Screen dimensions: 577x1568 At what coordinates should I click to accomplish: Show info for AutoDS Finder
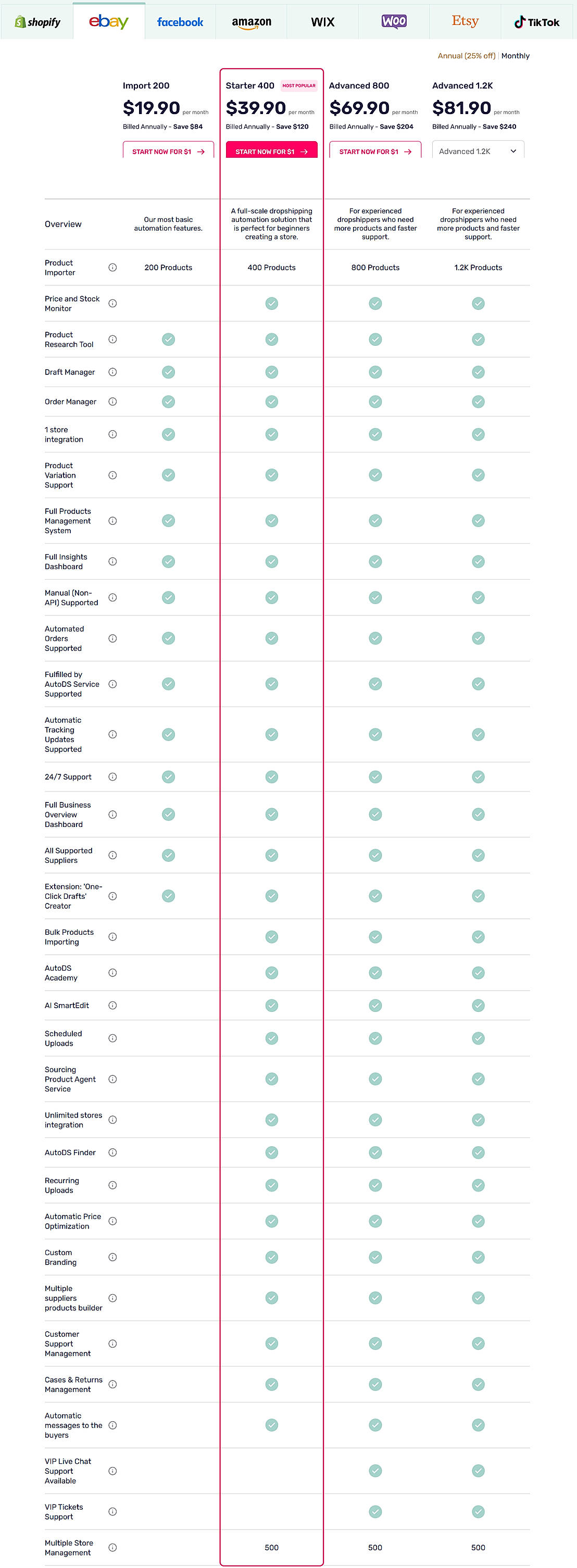tap(112, 1152)
